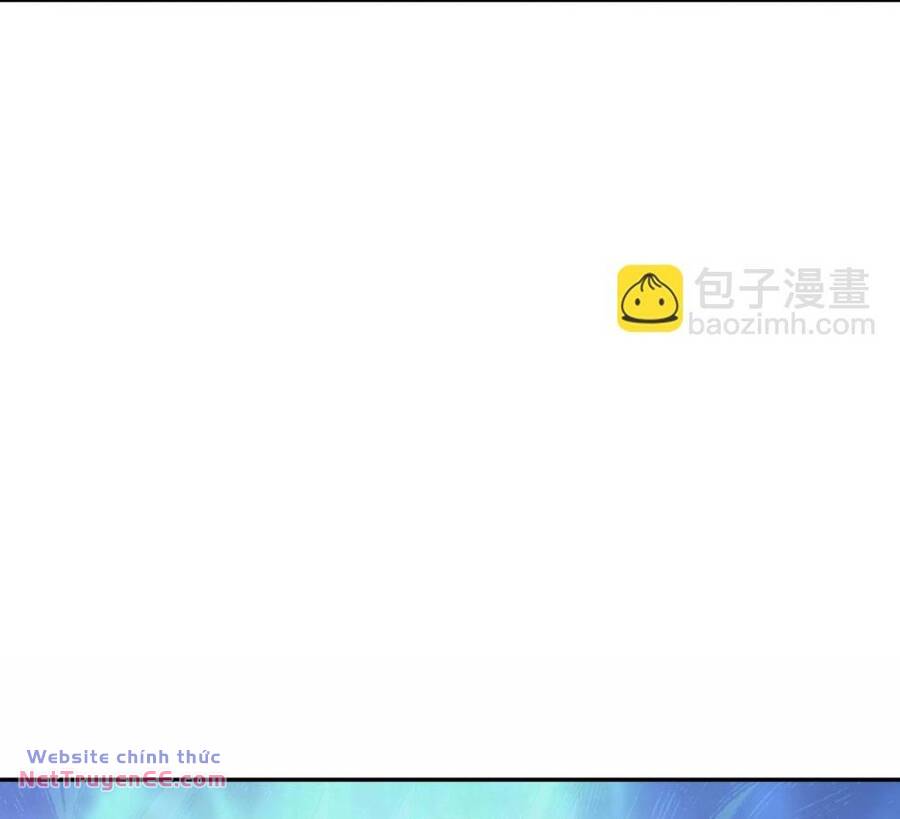Click the 包 character in watermark
Viewport: 900px width, 819px height.
715,289
